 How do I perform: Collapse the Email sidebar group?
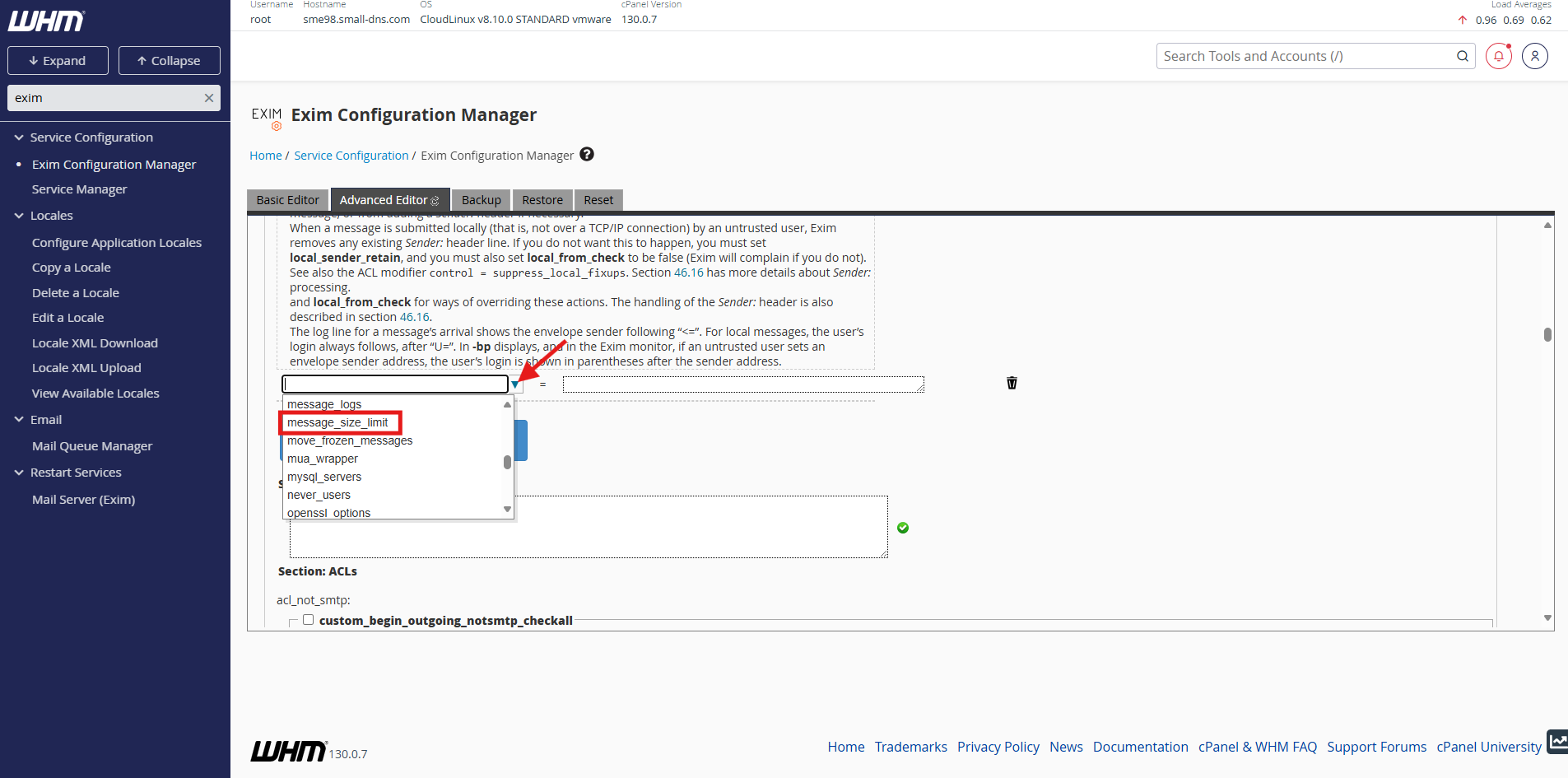19,420
